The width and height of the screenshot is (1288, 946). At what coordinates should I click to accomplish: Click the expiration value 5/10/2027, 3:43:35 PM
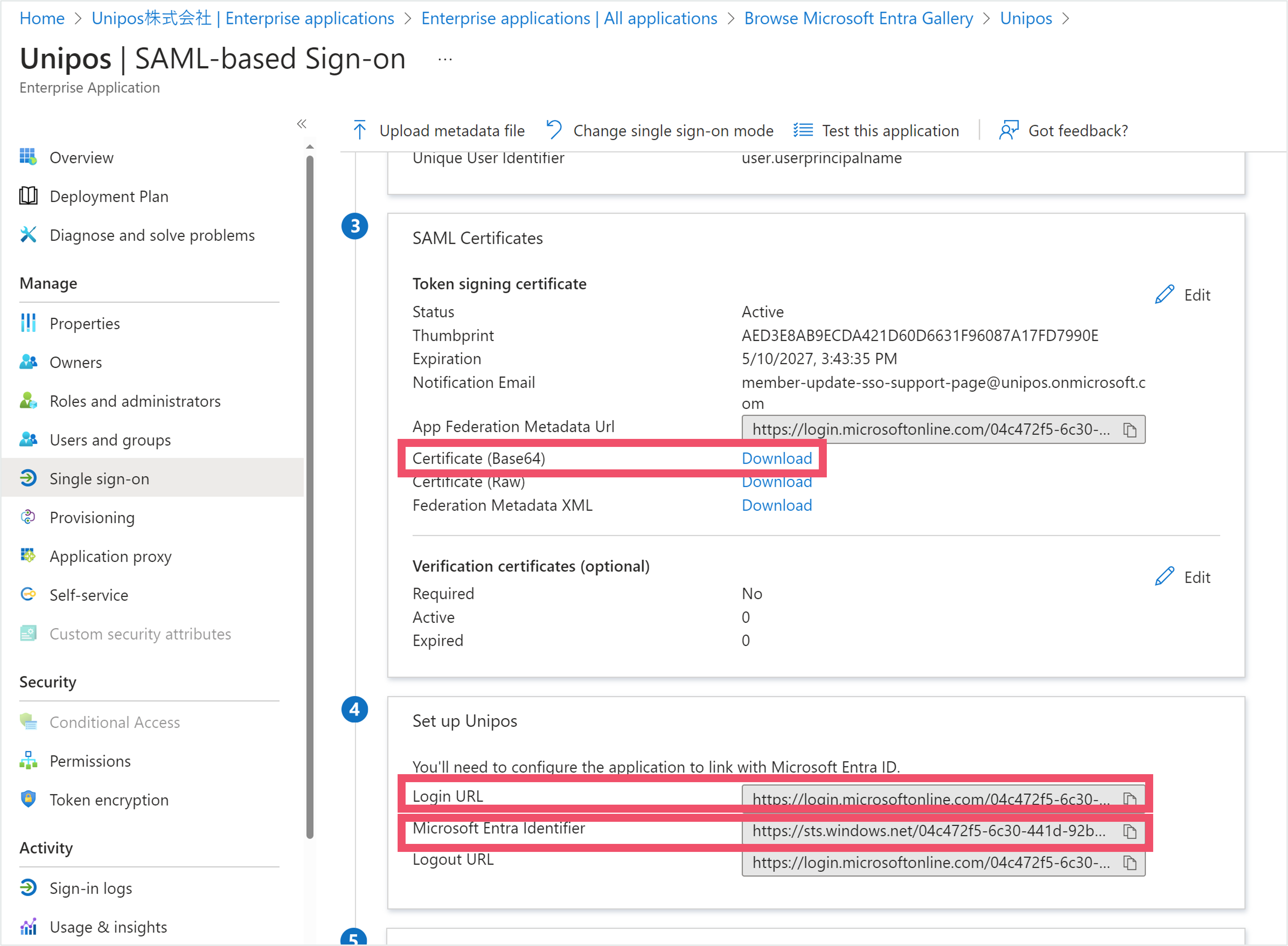point(819,359)
